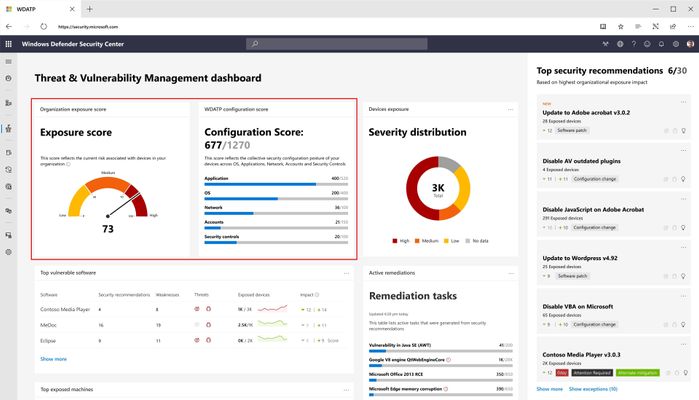Click the Alternate mitigation green tag

pos(637,372)
